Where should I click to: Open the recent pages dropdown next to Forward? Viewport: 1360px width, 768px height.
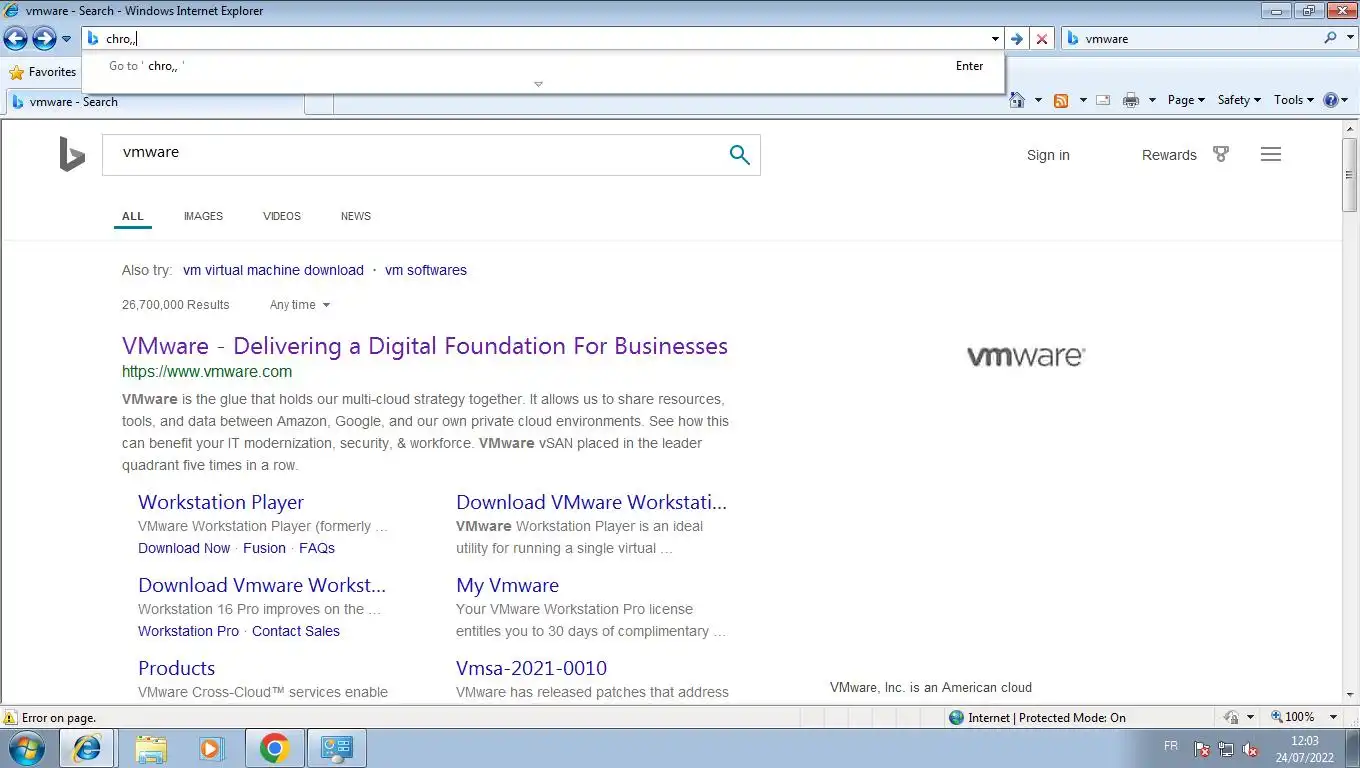coord(66,39)
